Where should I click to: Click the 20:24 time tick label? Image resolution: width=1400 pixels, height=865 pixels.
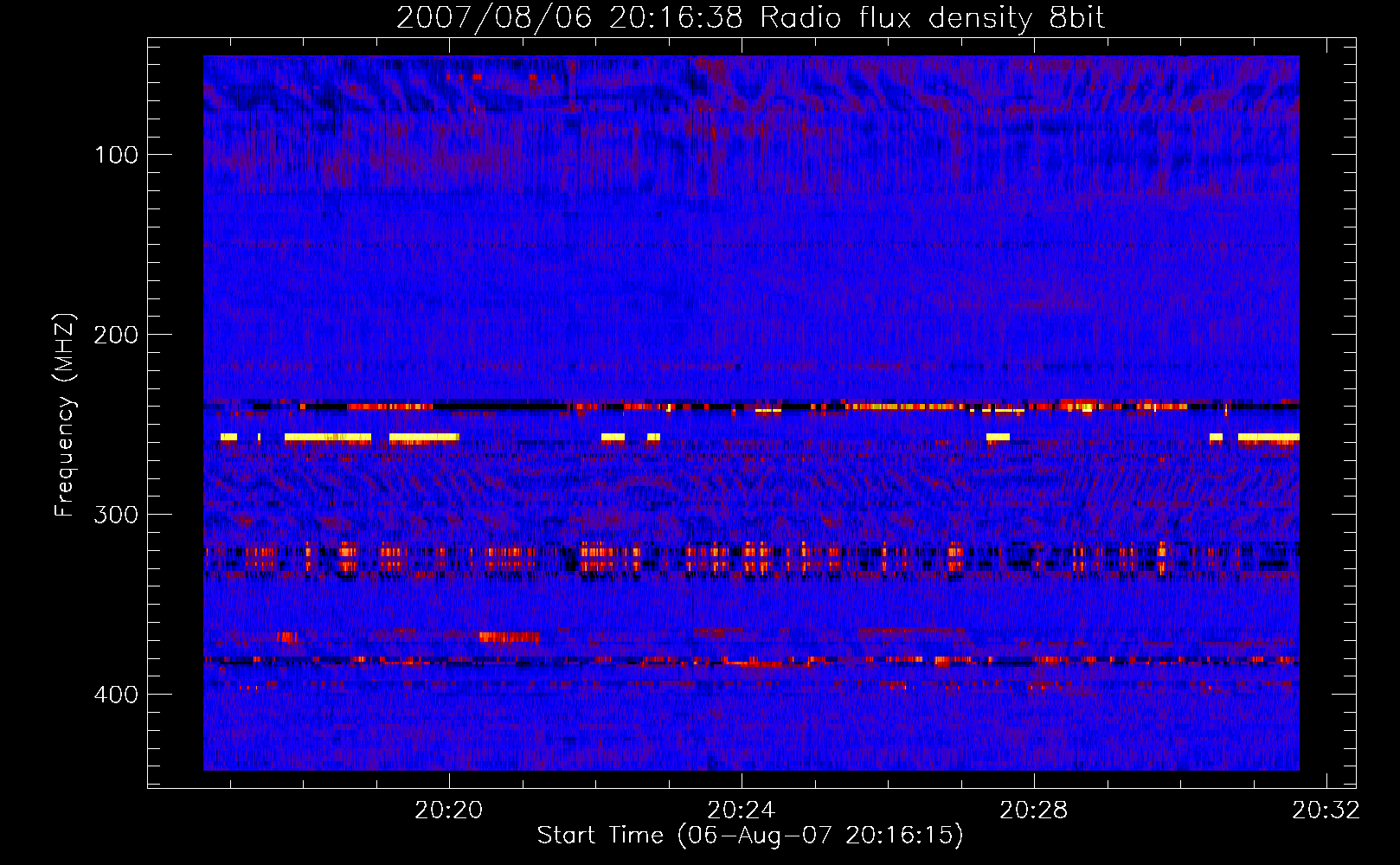pos(741,811)
